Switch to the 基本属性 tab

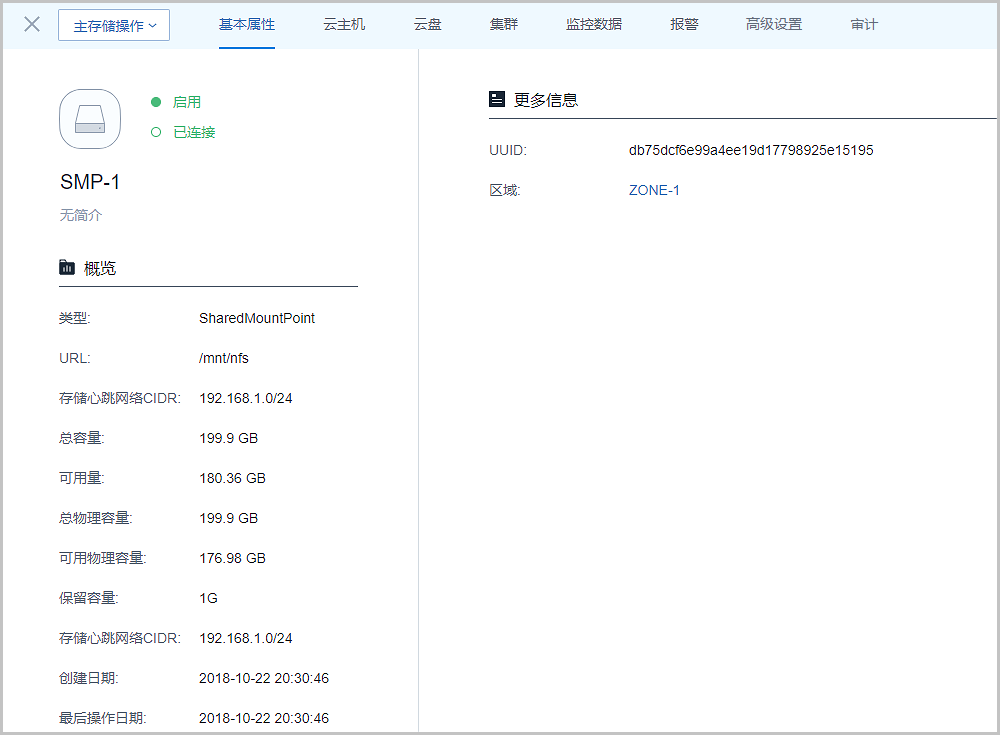click(247, 25)
